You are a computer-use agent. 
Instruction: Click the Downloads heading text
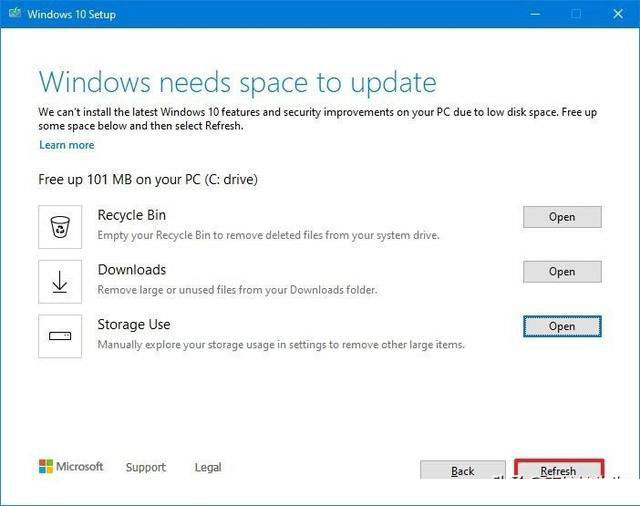click(x=132, y=270)
